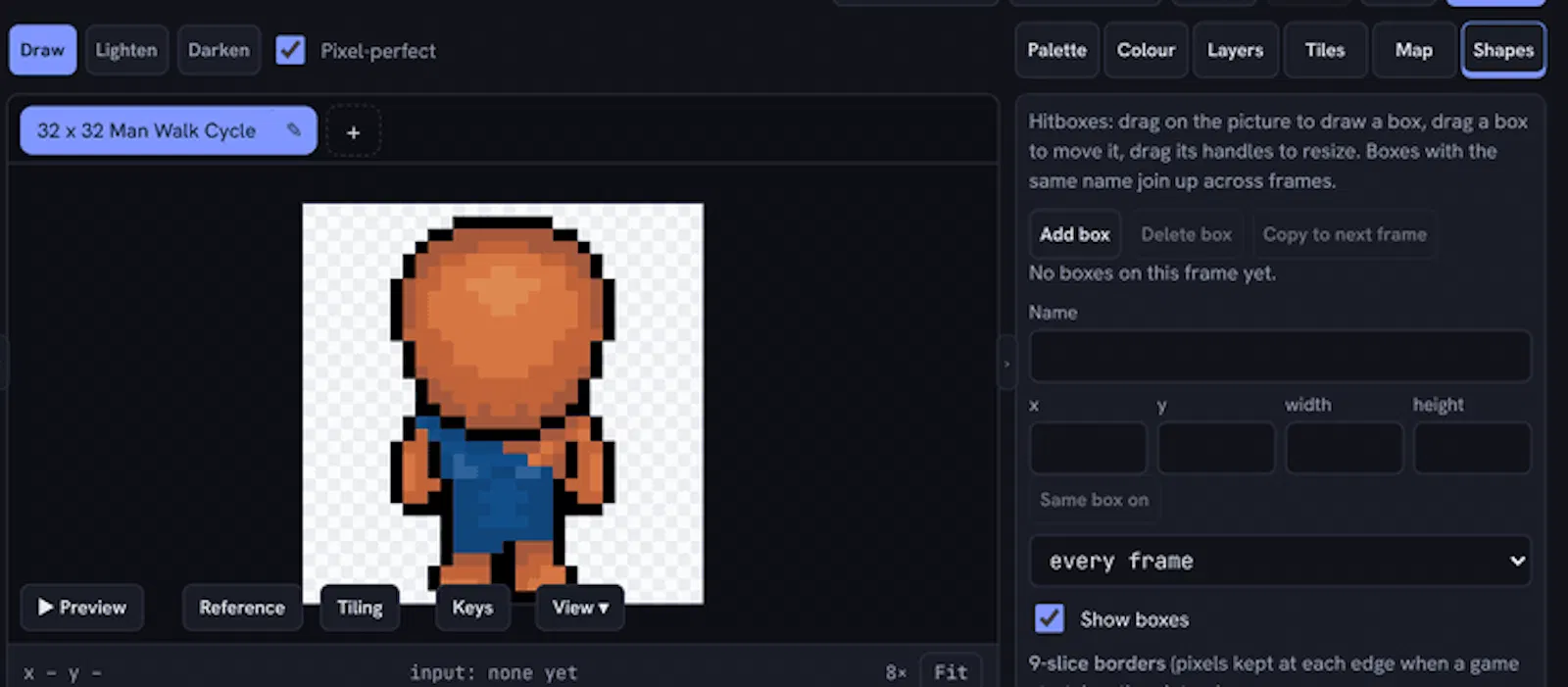Screen dimensions: 1568x687
Task: Open the Shapes panel tab
Action: click(x=1503, y=50)
